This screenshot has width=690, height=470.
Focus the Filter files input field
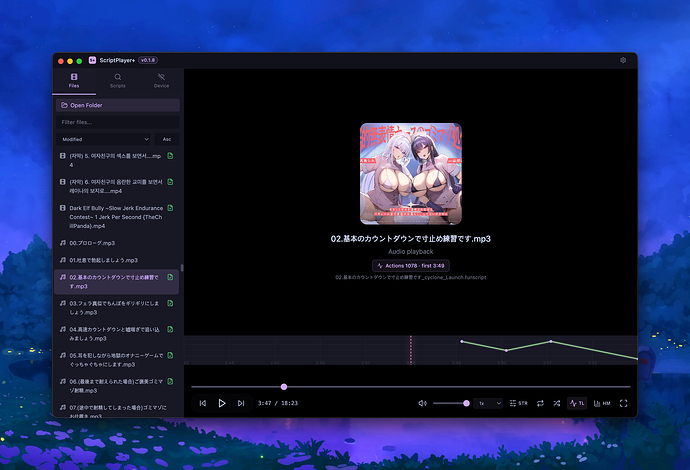117,122
